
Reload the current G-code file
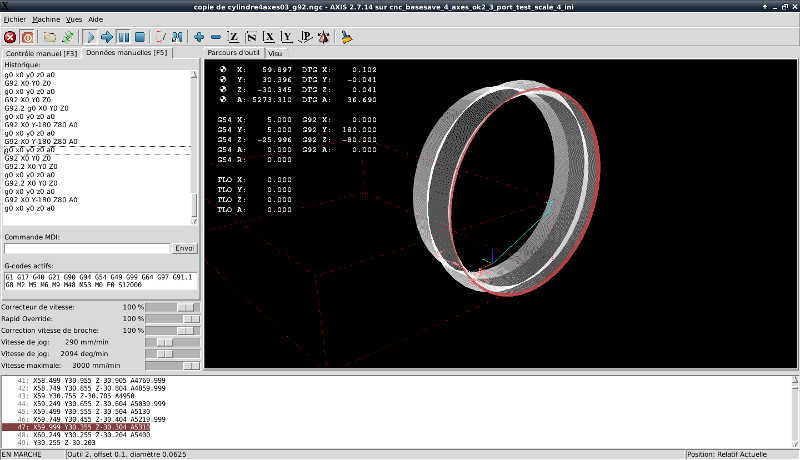(x=68, y=37)
